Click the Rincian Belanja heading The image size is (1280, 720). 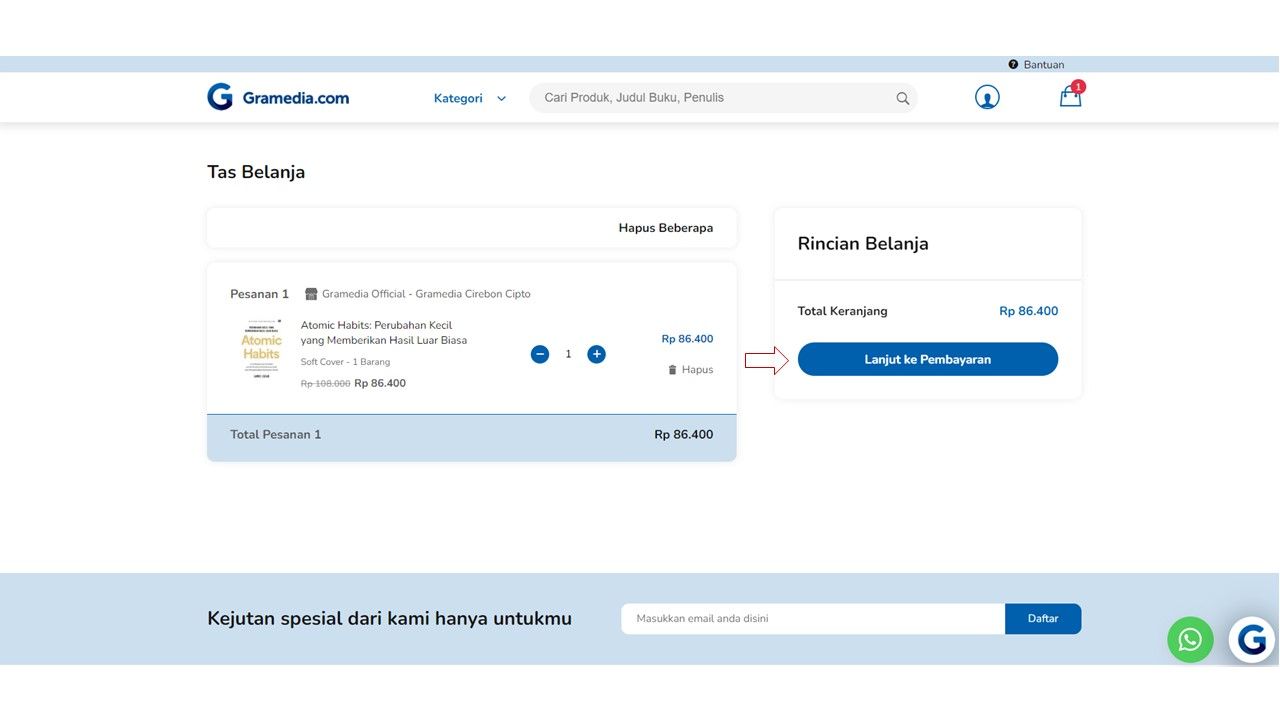tap(863, 244)
